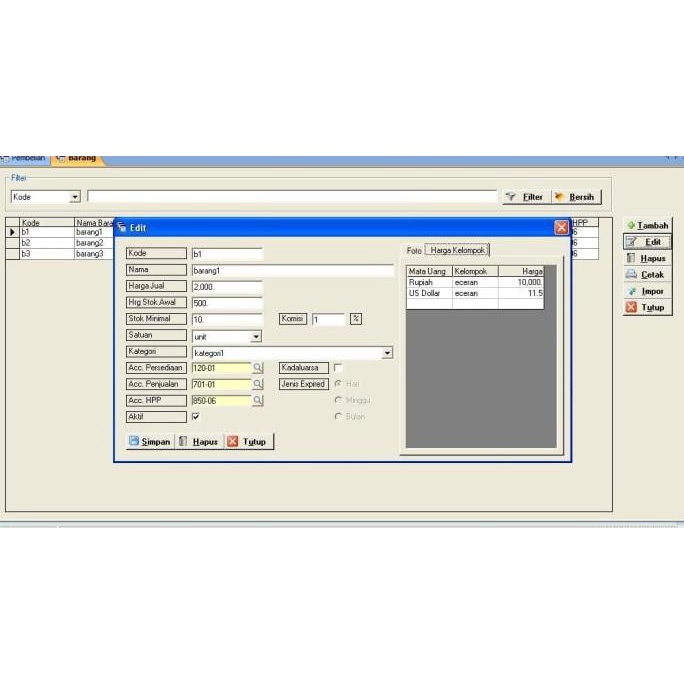Click the Komisi input field
Viewport: 684px width, 684px height.
(x=328, y=320)
